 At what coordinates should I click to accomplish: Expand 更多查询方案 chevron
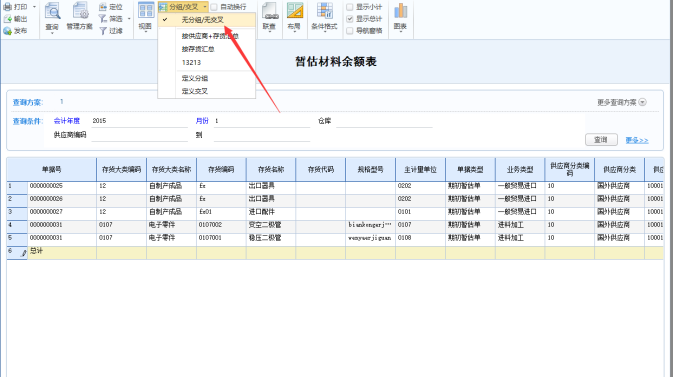[643, 102]
